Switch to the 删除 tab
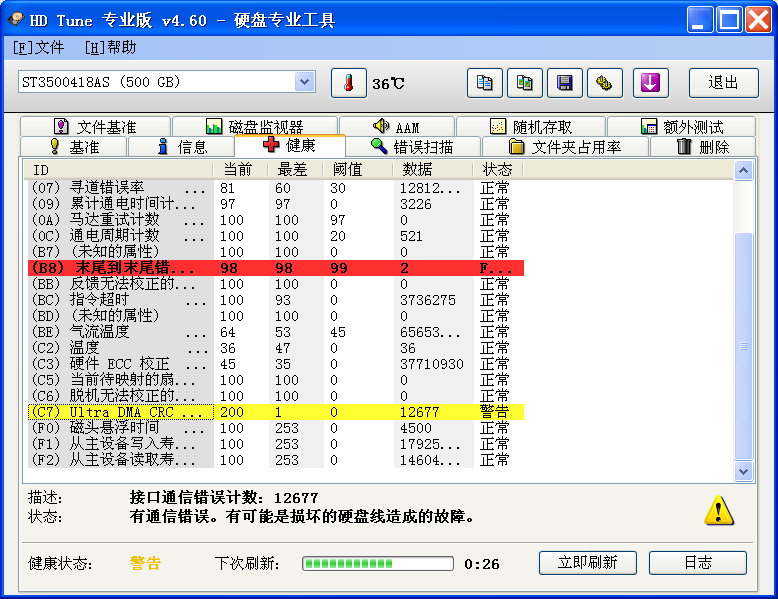Screen dimensions: 778x599 click(703, 147)
